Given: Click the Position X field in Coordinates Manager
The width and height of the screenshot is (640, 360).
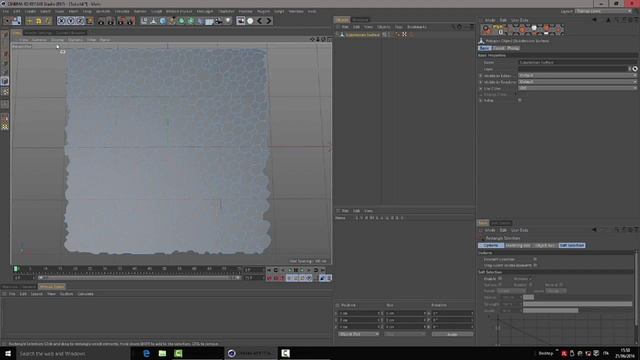Looking at the screenshot, I should [x=359, y=313].
